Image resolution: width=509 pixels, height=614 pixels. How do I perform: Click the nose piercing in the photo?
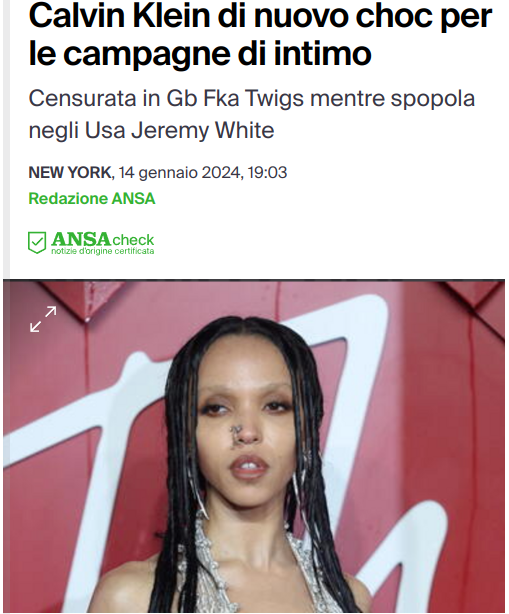tap(236, 430)
